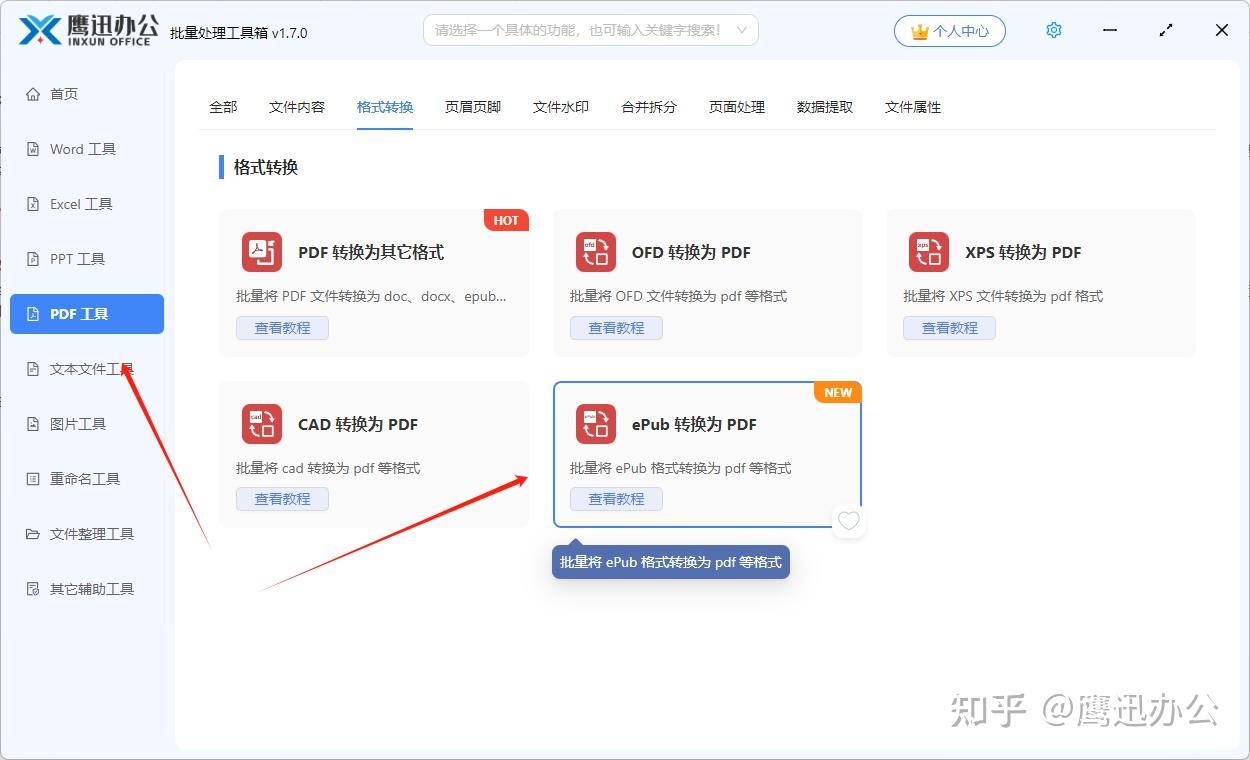Click the 重命名工具 icon
Image resolution: width=1250 pixels, height=760 pixels.
coord(33,479)
